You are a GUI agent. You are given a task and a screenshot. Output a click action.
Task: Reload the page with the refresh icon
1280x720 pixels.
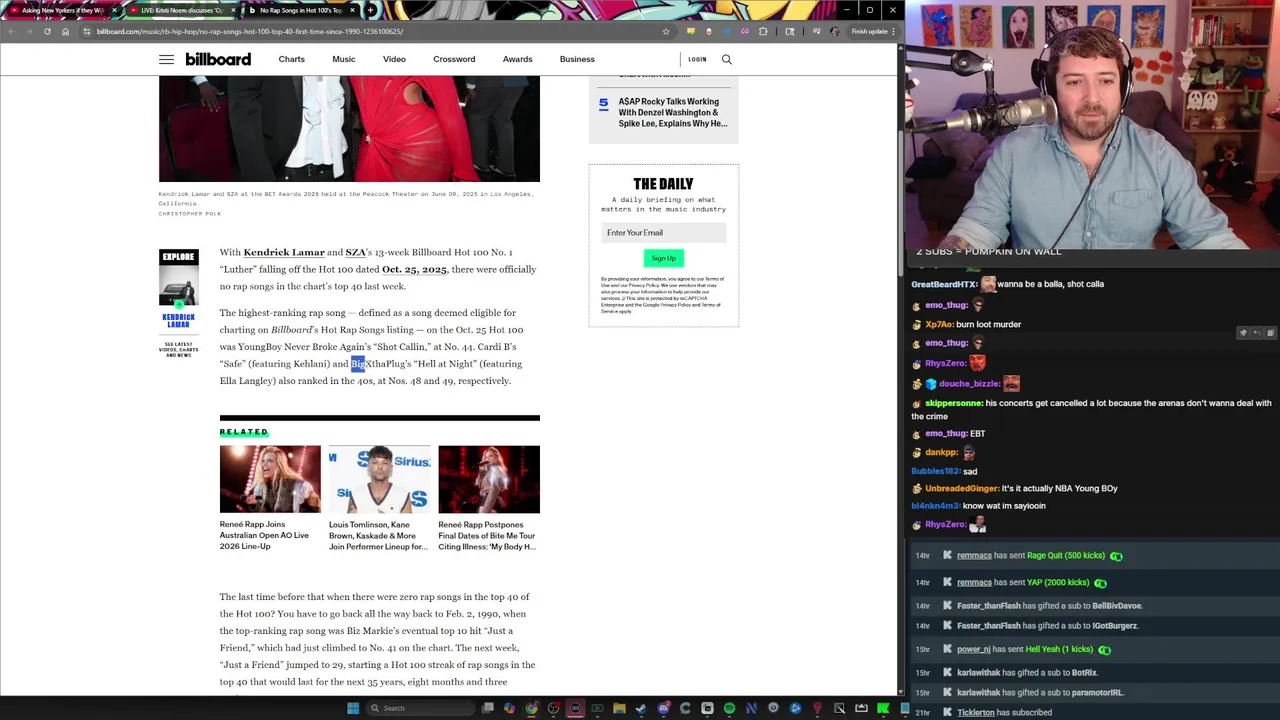click(47, 31)
